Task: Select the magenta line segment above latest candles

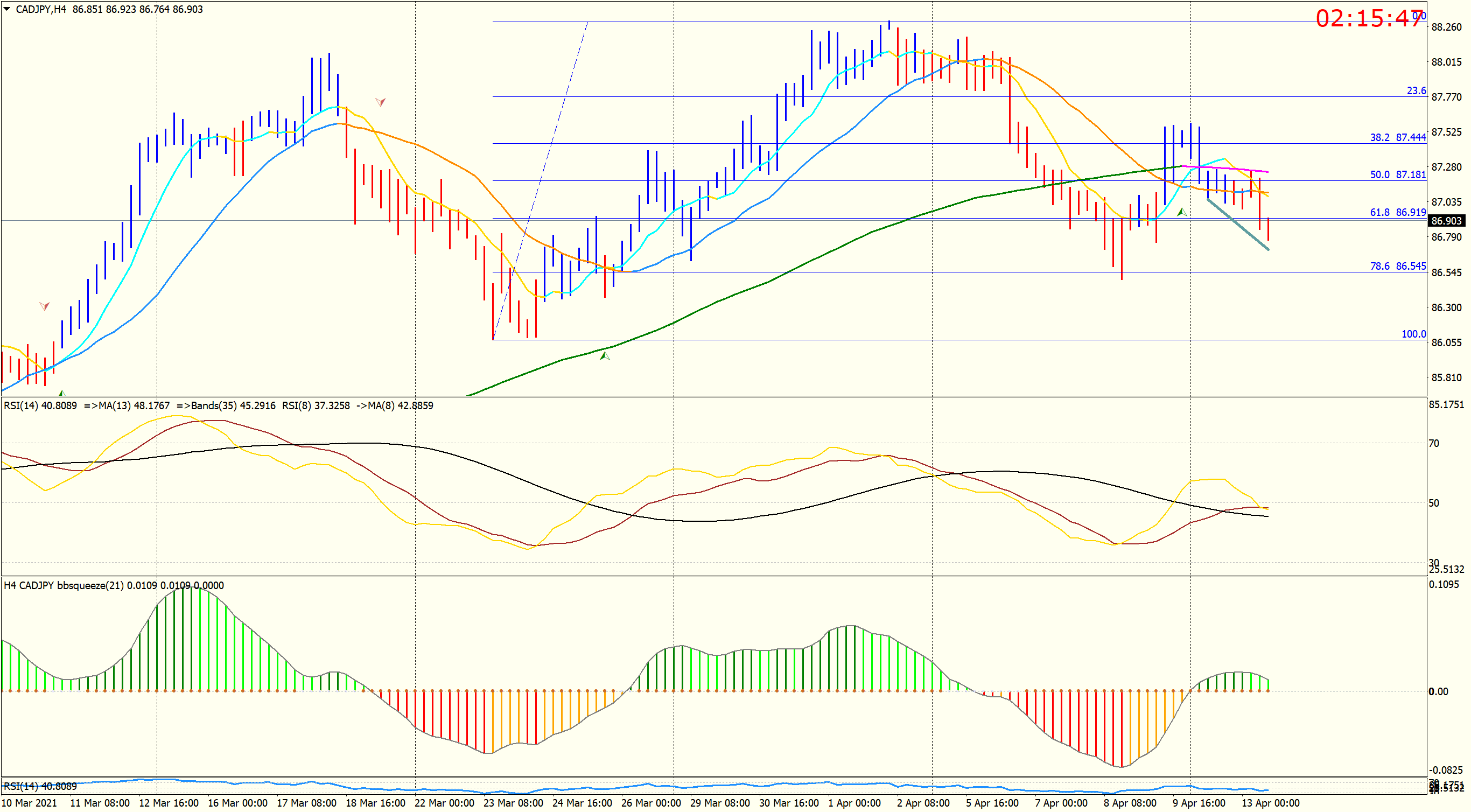Action: point(1225,169)
